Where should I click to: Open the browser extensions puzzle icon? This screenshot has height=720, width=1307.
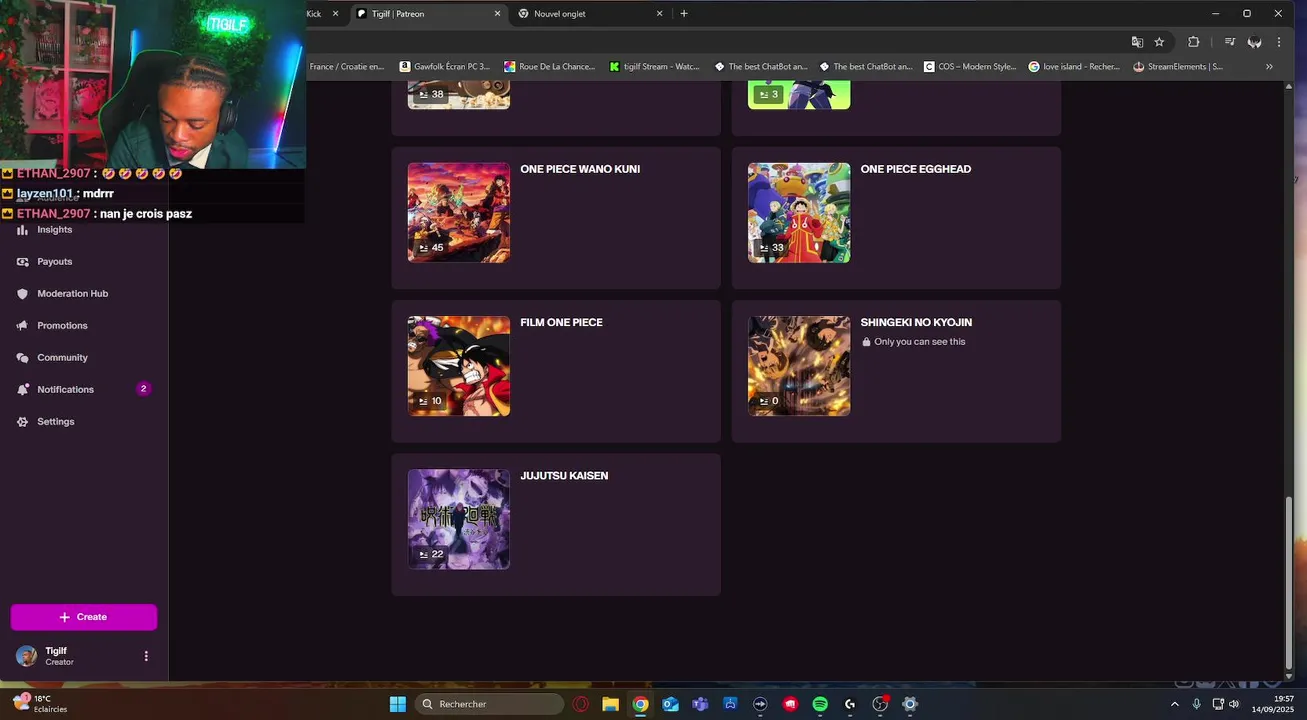[x=1193, y=42]
